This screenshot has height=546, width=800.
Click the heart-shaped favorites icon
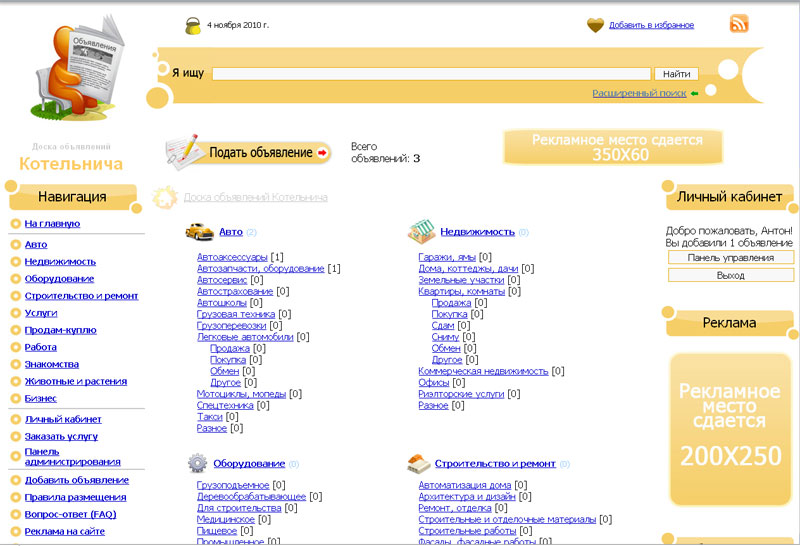click(595, 25)
